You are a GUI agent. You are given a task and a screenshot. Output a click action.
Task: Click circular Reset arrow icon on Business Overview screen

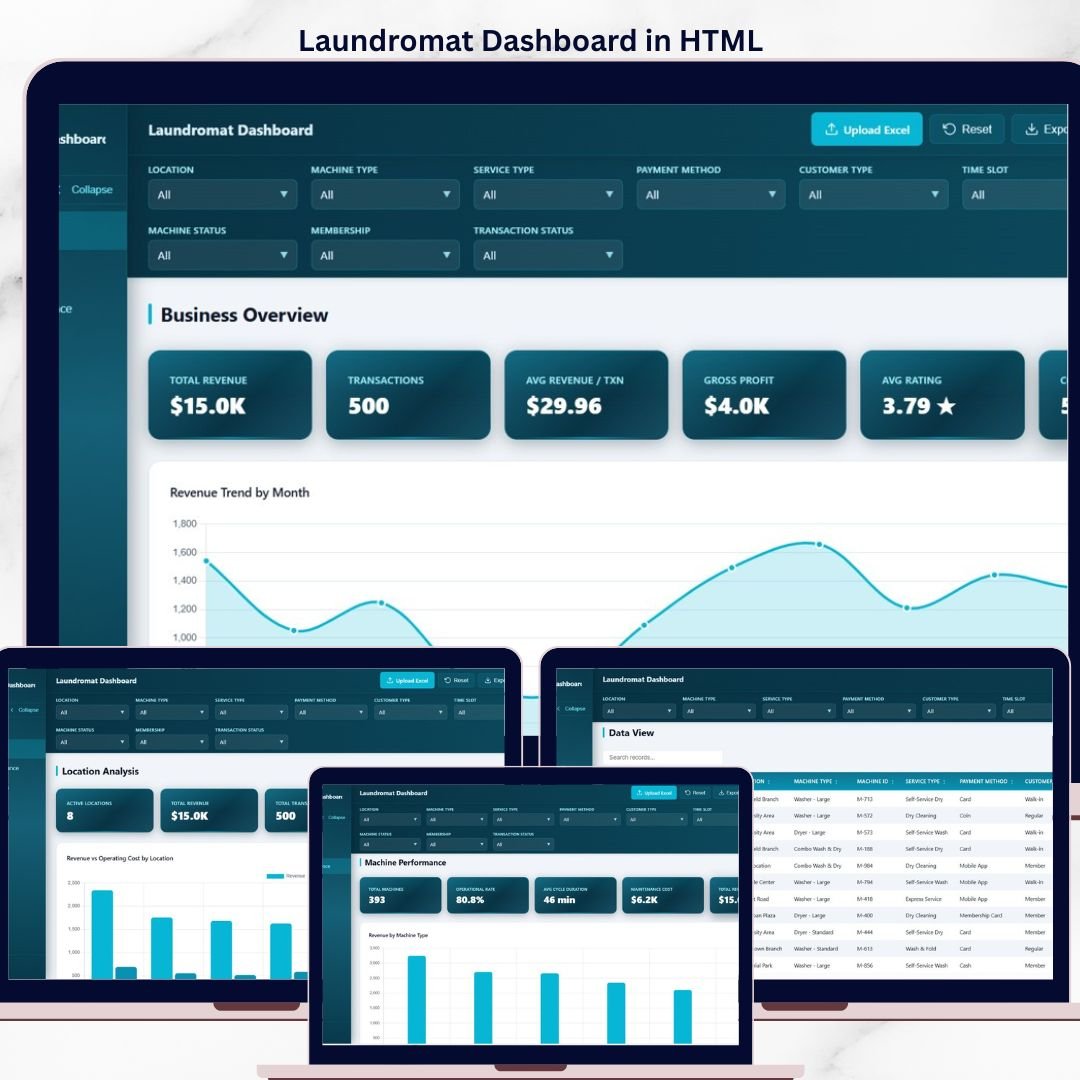point(949,129)
